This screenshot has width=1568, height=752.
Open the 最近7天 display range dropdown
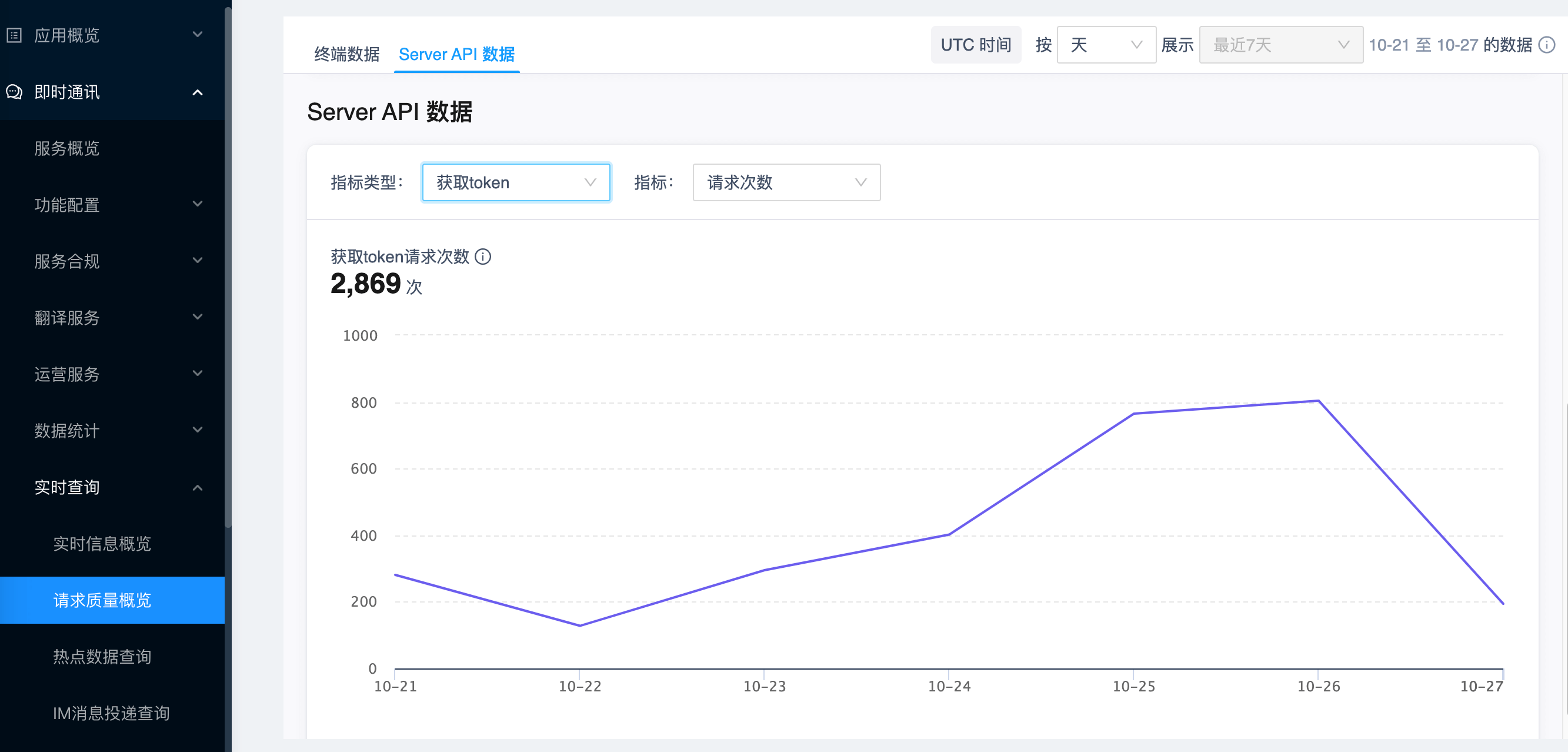click(x=1281, y=45)
